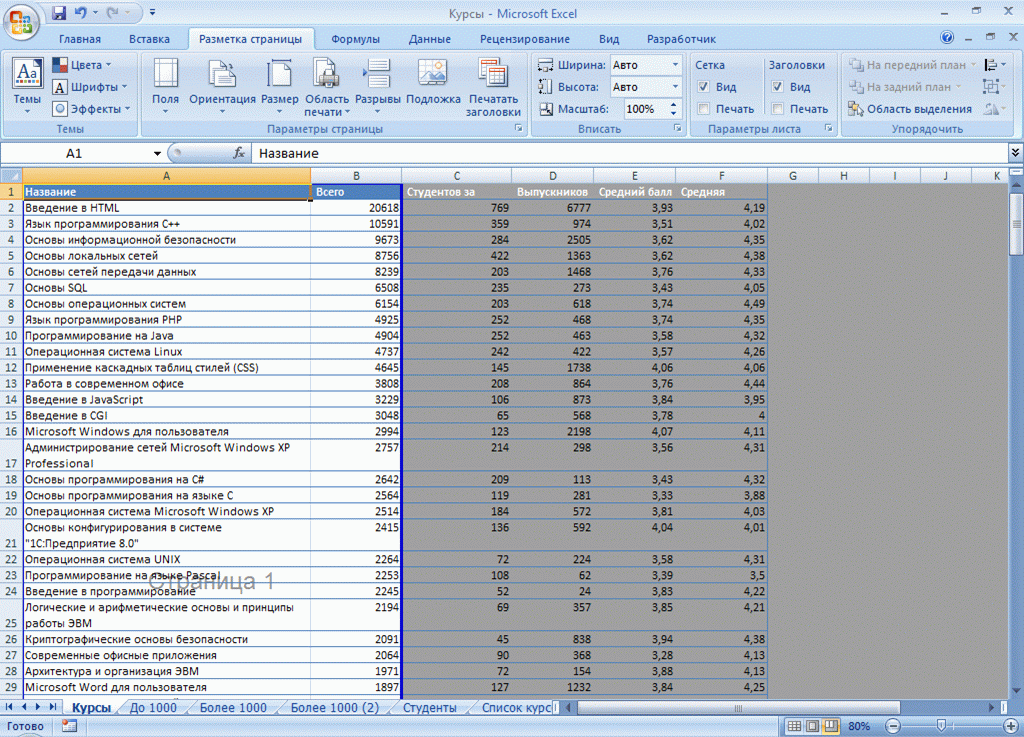Screen dimensions: 1024x737
Task: Open the Более 1000 (2) sheet tab
Action: 334,708
